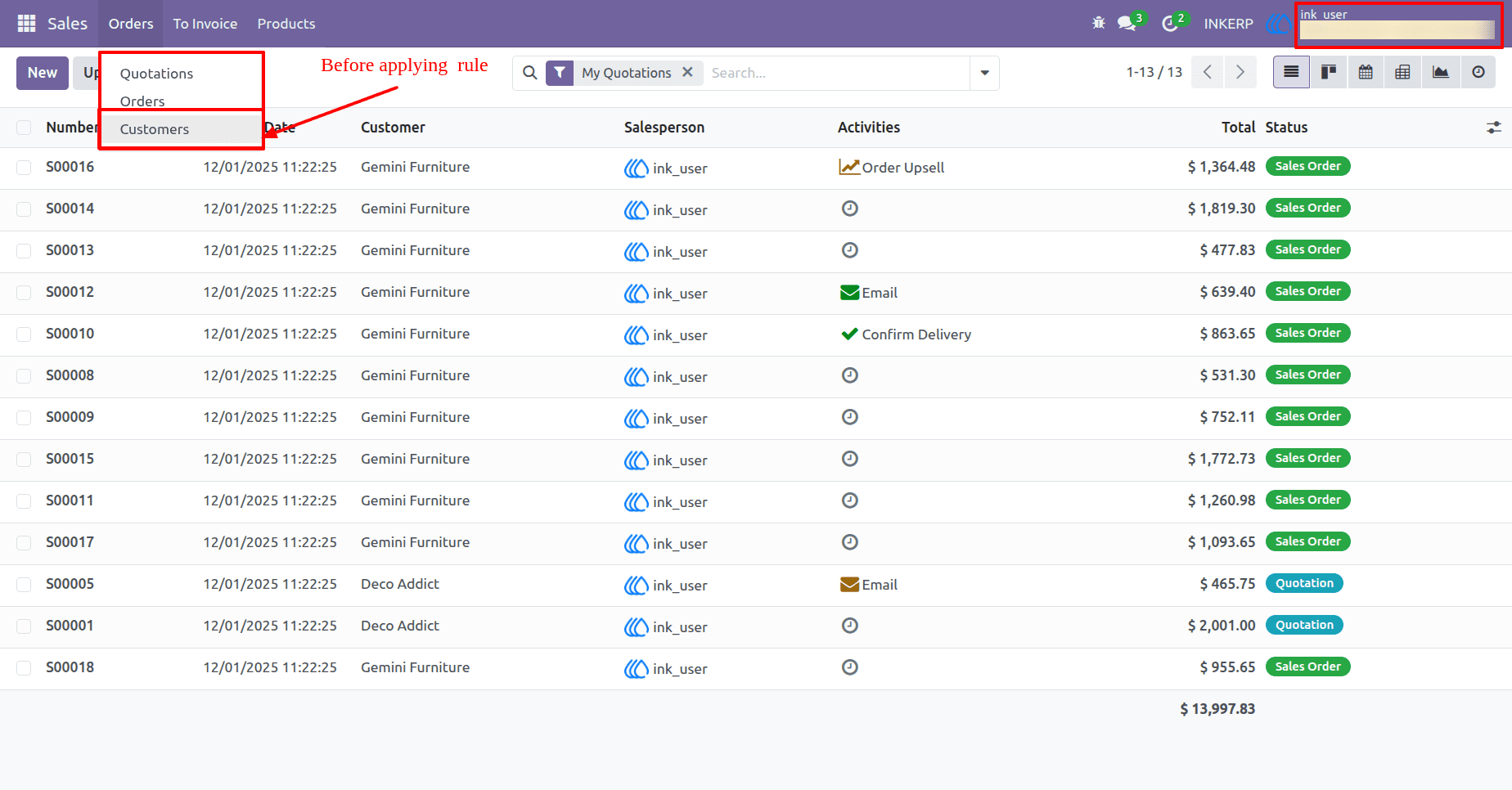Click Confirm Delivery activity on S00010
The image size is (1512, 790).
click(x=907, y=334)
